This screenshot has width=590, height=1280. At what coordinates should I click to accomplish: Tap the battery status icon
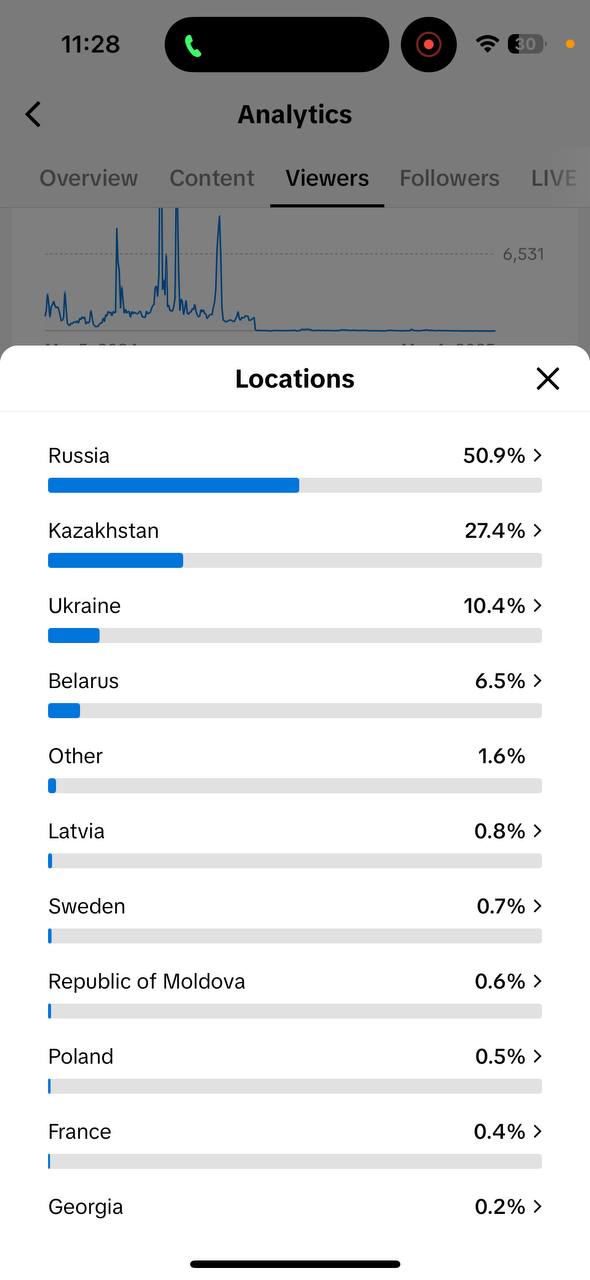526,44
